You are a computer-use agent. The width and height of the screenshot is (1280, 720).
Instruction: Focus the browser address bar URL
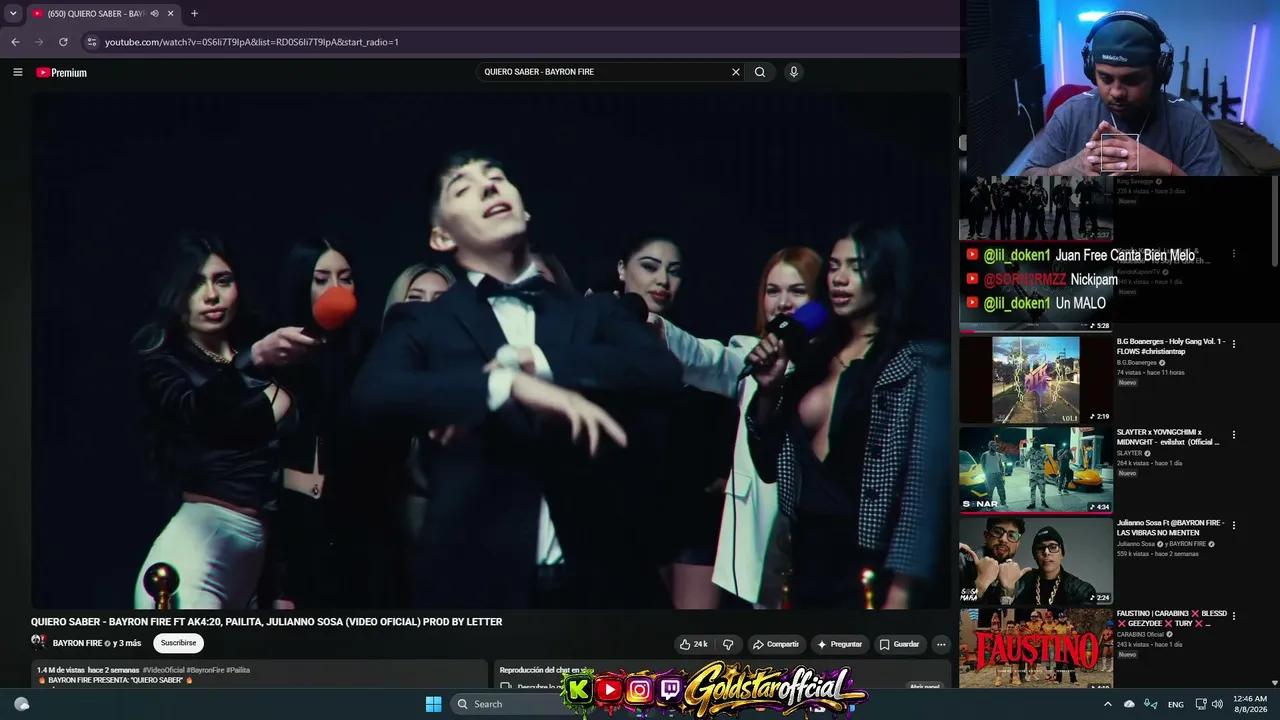pyautogui.click(x=252, y=42)
